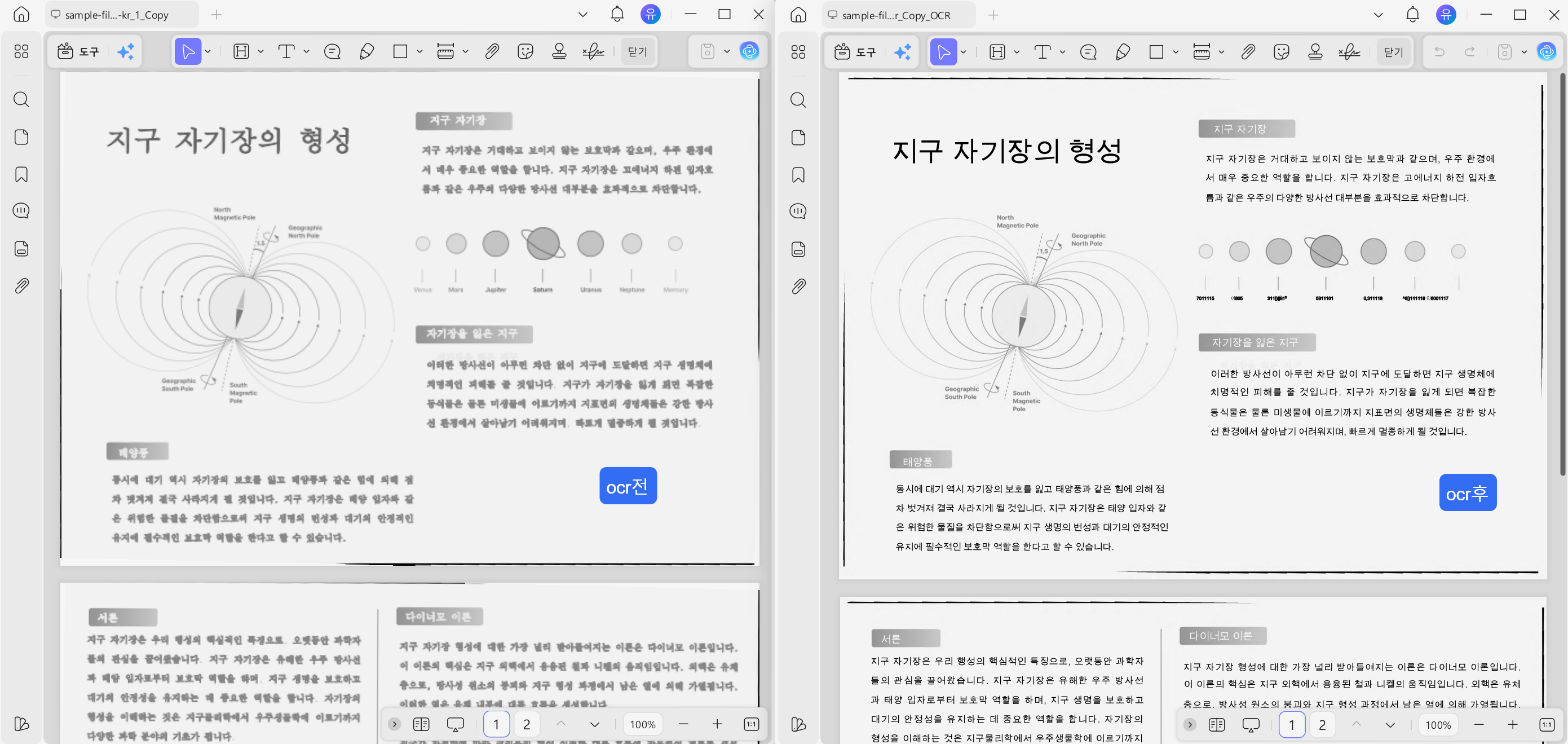The image size is (1568, 744).
Task: Select sticky note tool in right OCR window
Action: [1088, 52]
